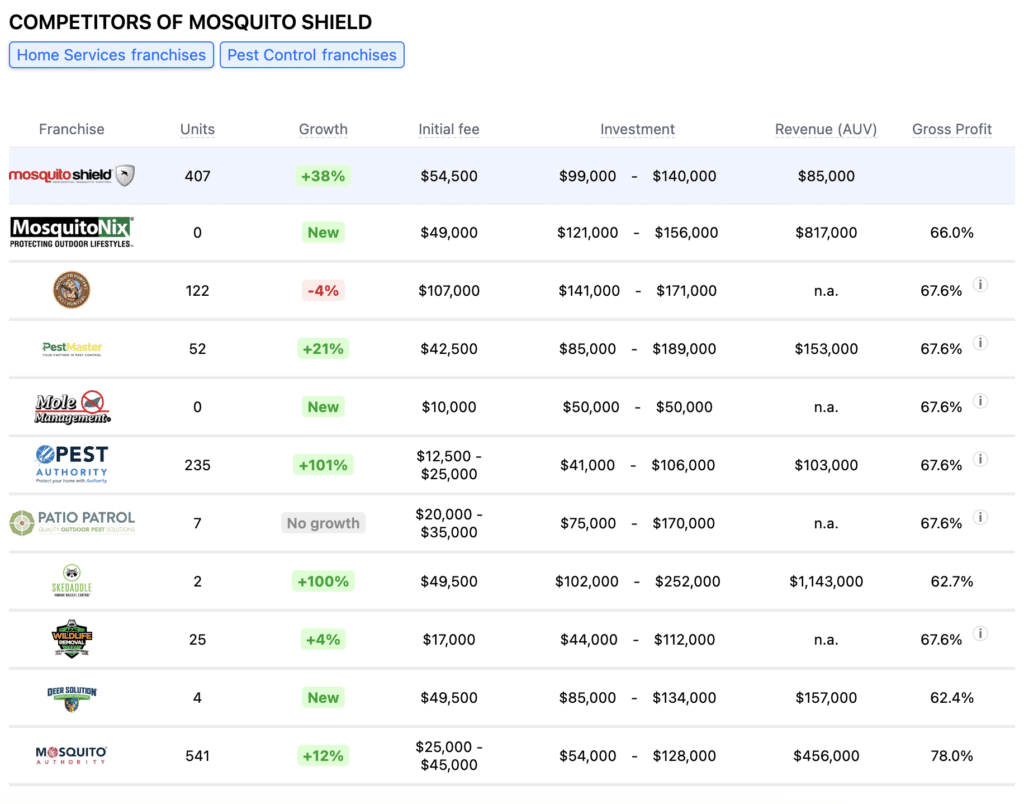Click the $107,000 initial fee
1024x804 pixels.
click(x=449, y=291)
